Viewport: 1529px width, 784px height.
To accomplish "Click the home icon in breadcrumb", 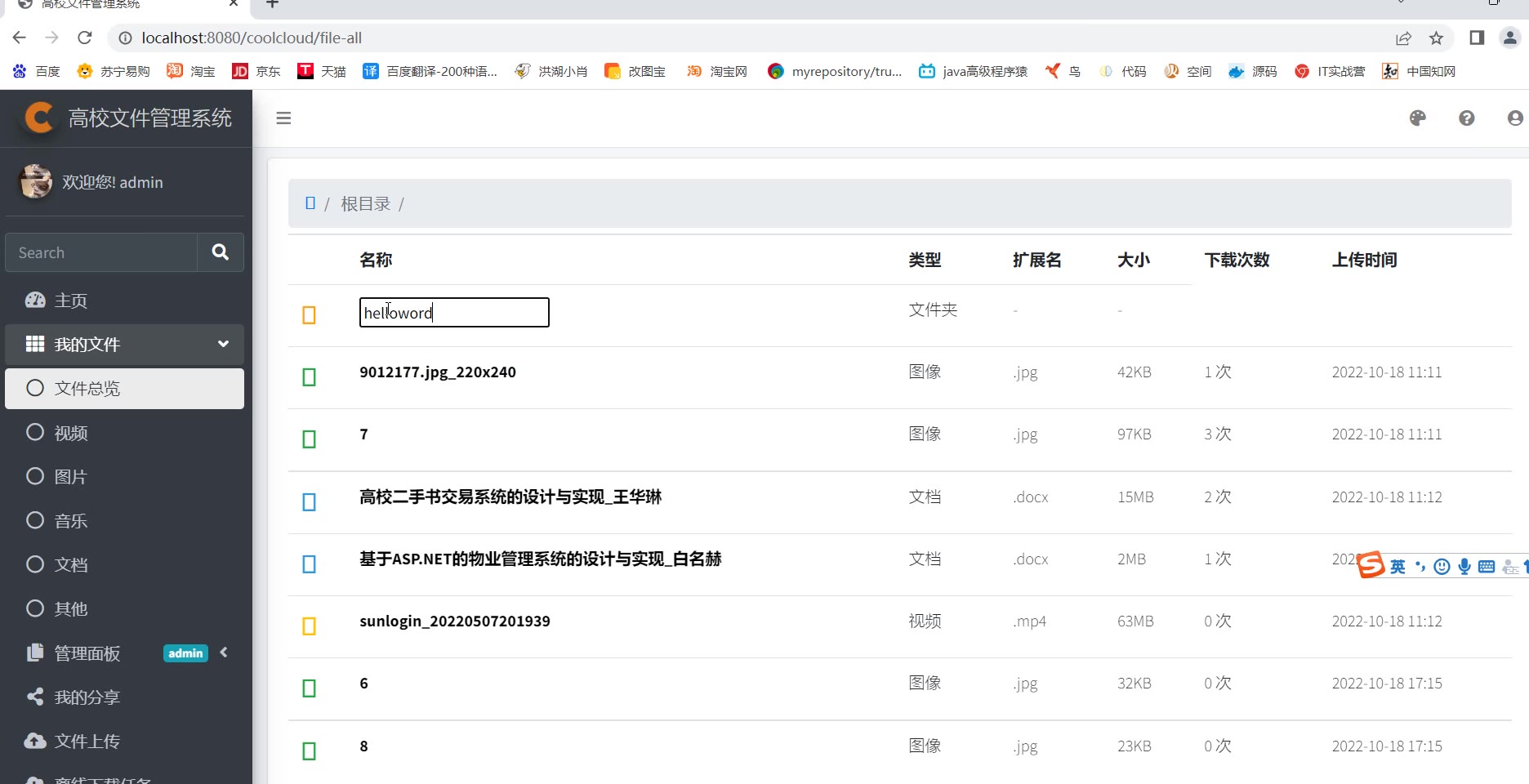I will coord(310,203).
